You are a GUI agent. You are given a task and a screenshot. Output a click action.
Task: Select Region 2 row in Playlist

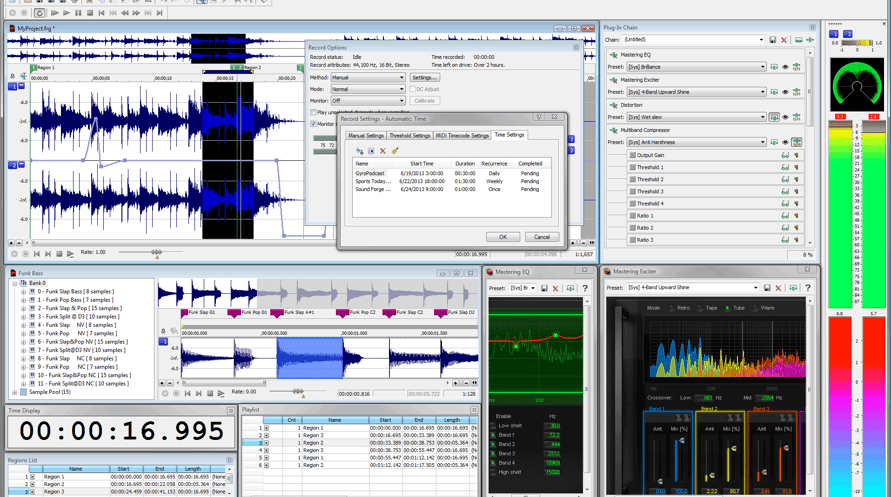click(x=360, y=442)
